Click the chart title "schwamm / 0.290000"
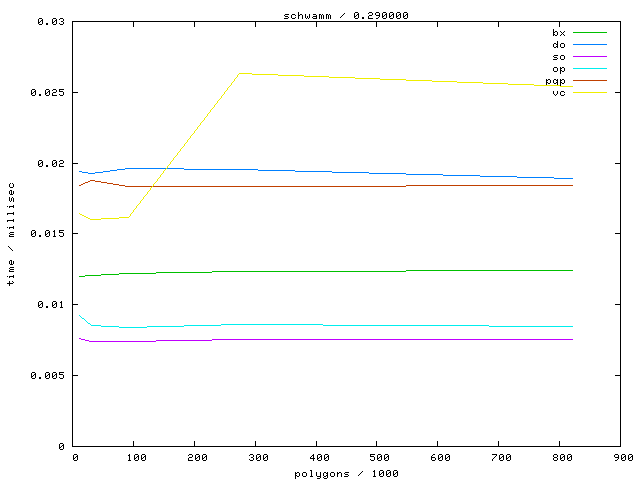The width and height of the screenshot is (640, 480). point(347,15)
